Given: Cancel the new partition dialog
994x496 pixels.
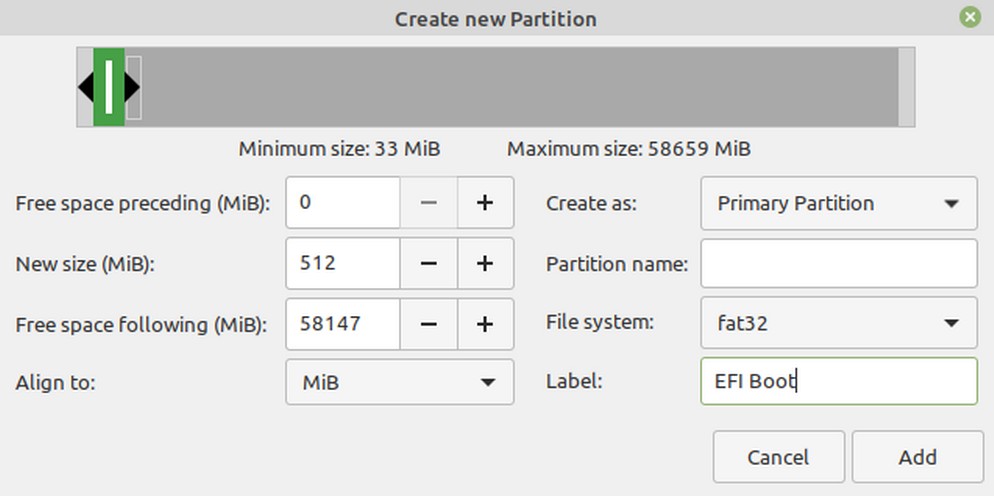Looking at the screenshot, I should [x=778, y=457].
